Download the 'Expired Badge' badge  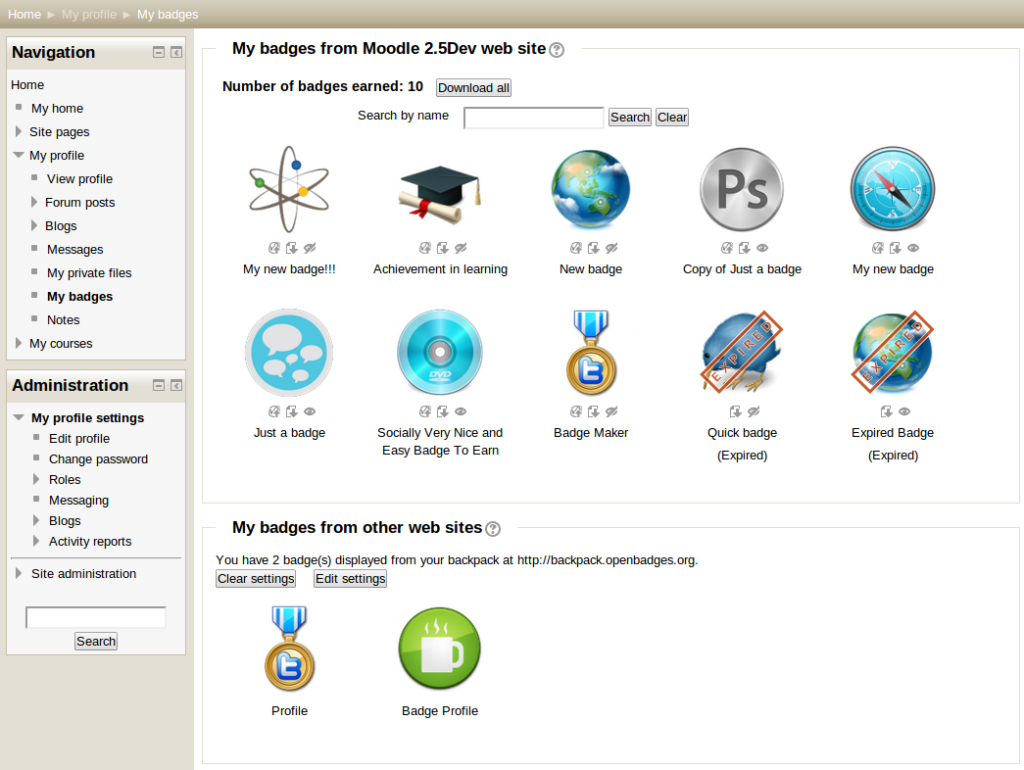tap(886, 411)
